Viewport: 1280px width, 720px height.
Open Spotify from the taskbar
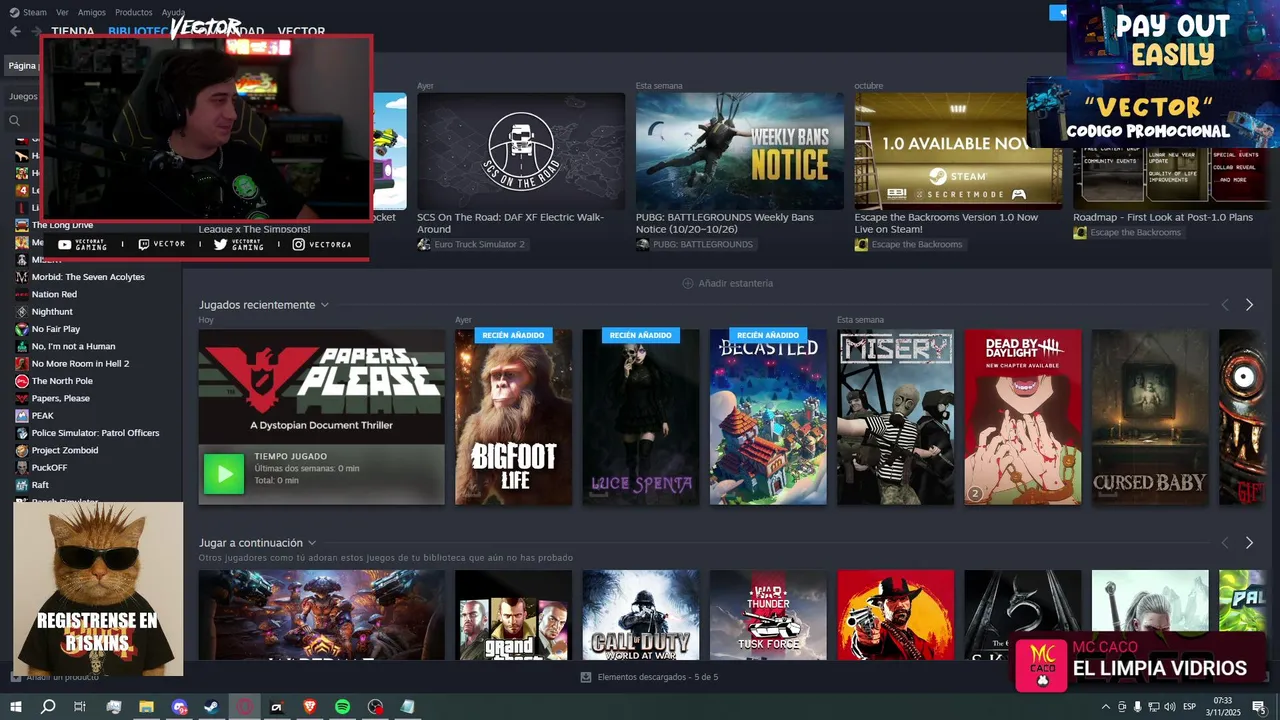pyautogui.click(x=342, y=706)
